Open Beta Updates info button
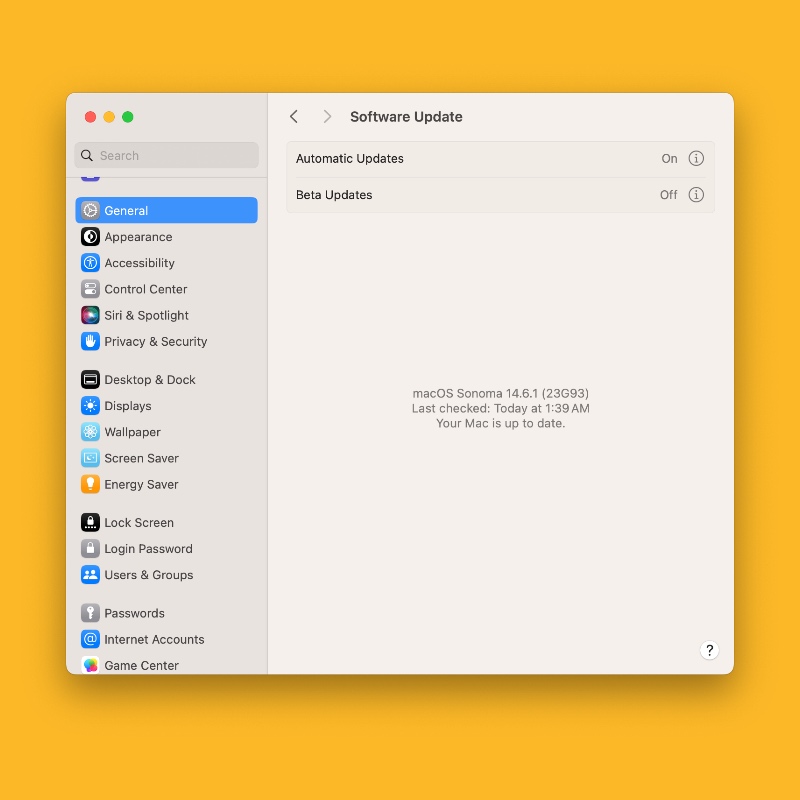 coord(696,195)
